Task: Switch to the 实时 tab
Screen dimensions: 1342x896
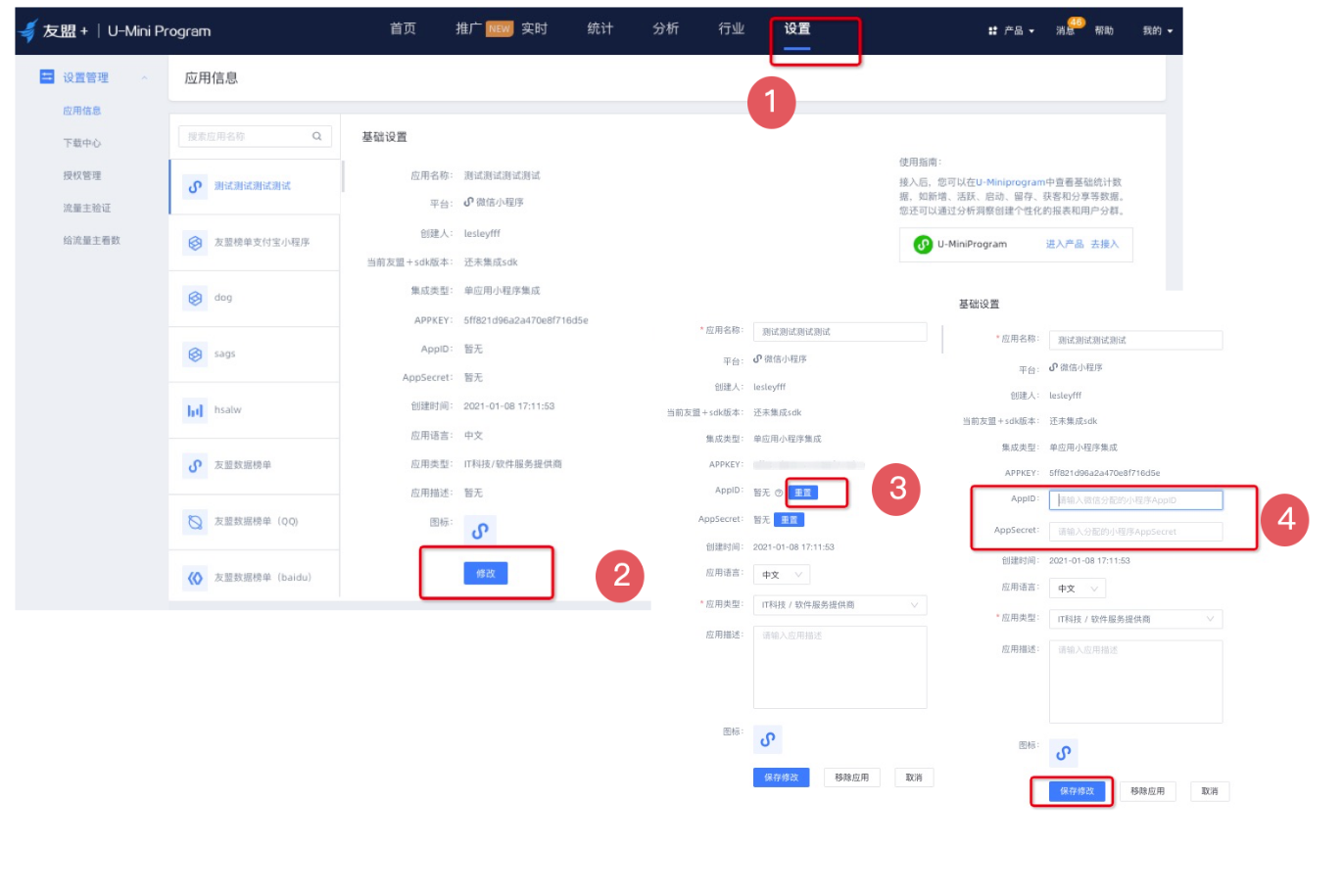Action: pyautogui.click(x=534, y=28)
